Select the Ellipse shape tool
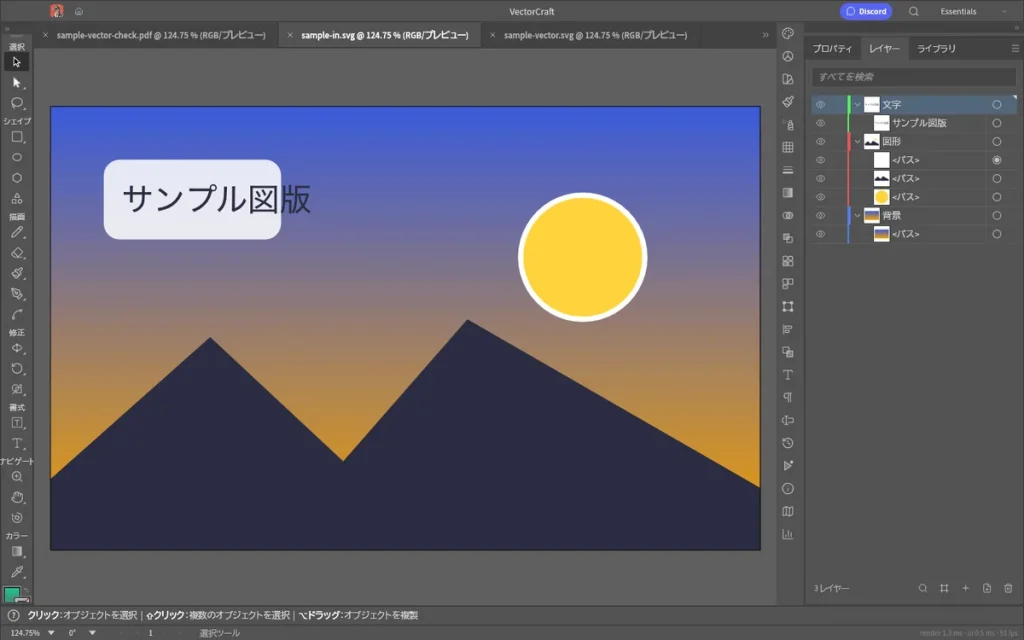 [x=16, y=157]
